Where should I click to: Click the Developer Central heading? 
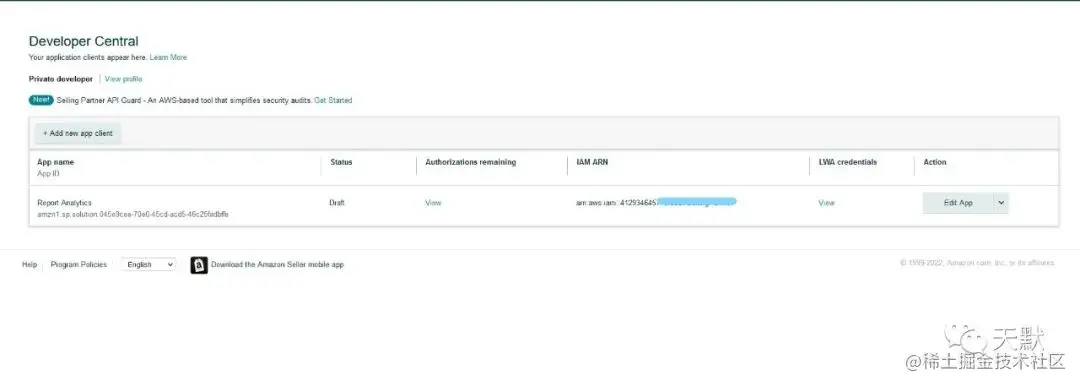tap(84, 41)
